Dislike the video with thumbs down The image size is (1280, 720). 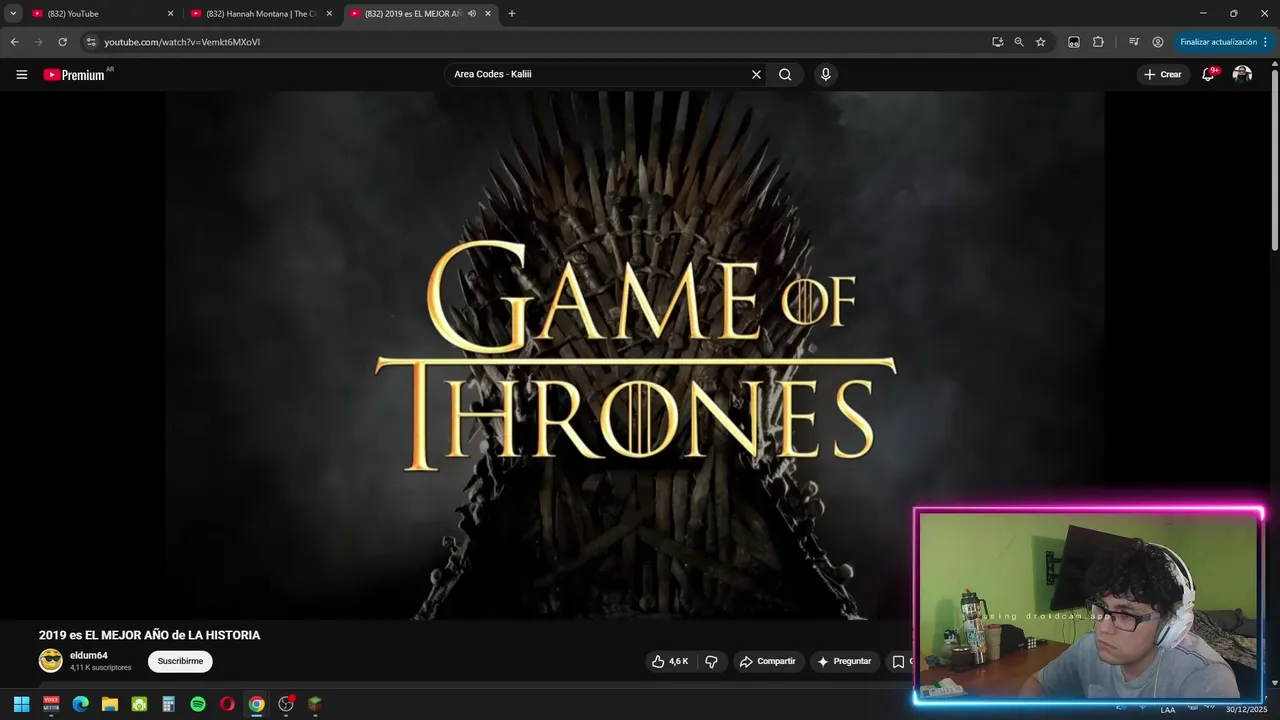point(712,661)
